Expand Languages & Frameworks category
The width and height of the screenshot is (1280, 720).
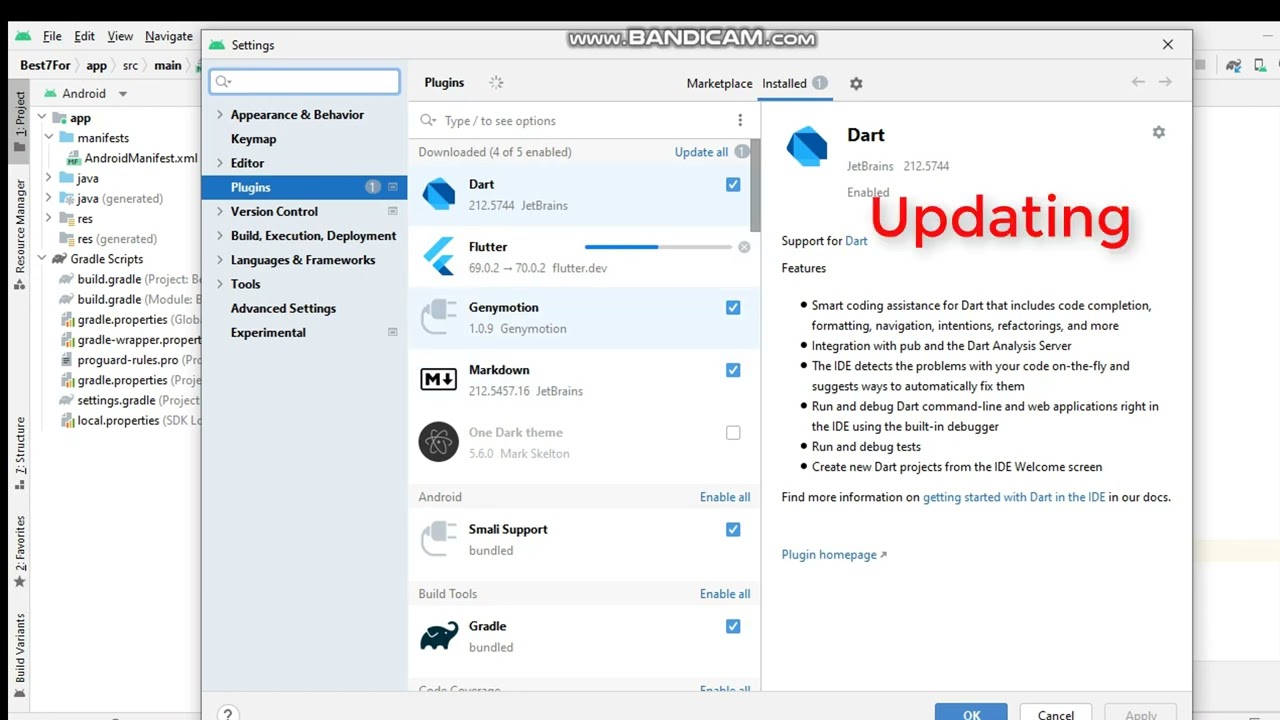220,260
